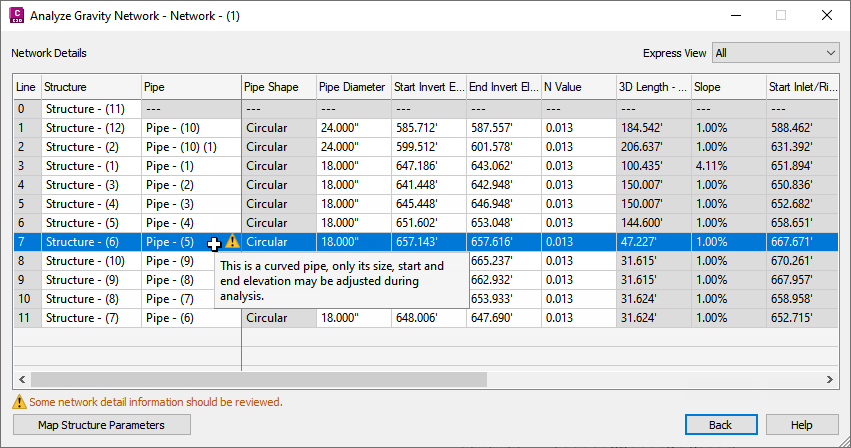Click warning icon in bottom review message
This screenshot has height=448, width=851.
coord(19,402)
